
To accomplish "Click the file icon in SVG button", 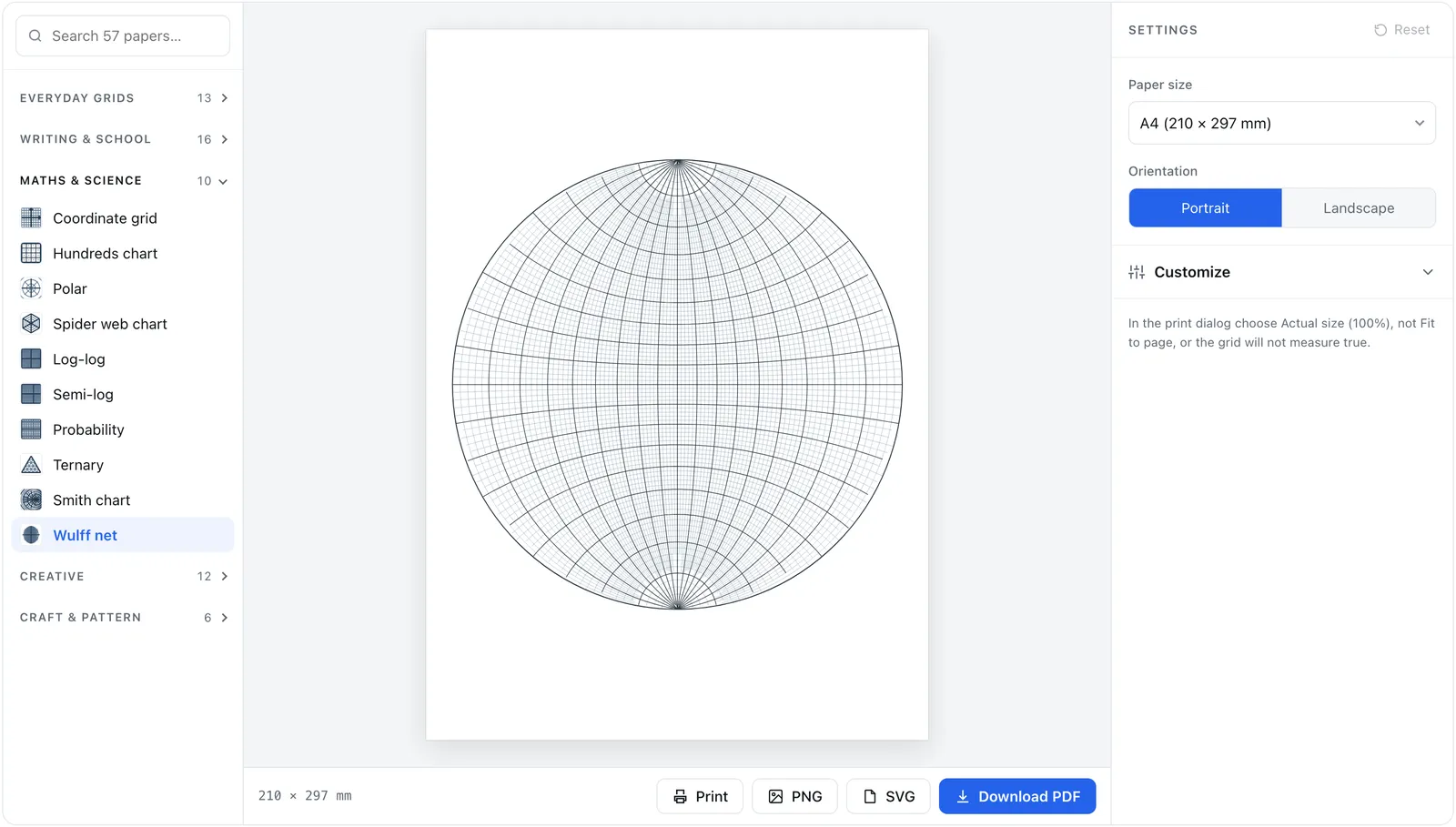I will click(x=870, y=797).
